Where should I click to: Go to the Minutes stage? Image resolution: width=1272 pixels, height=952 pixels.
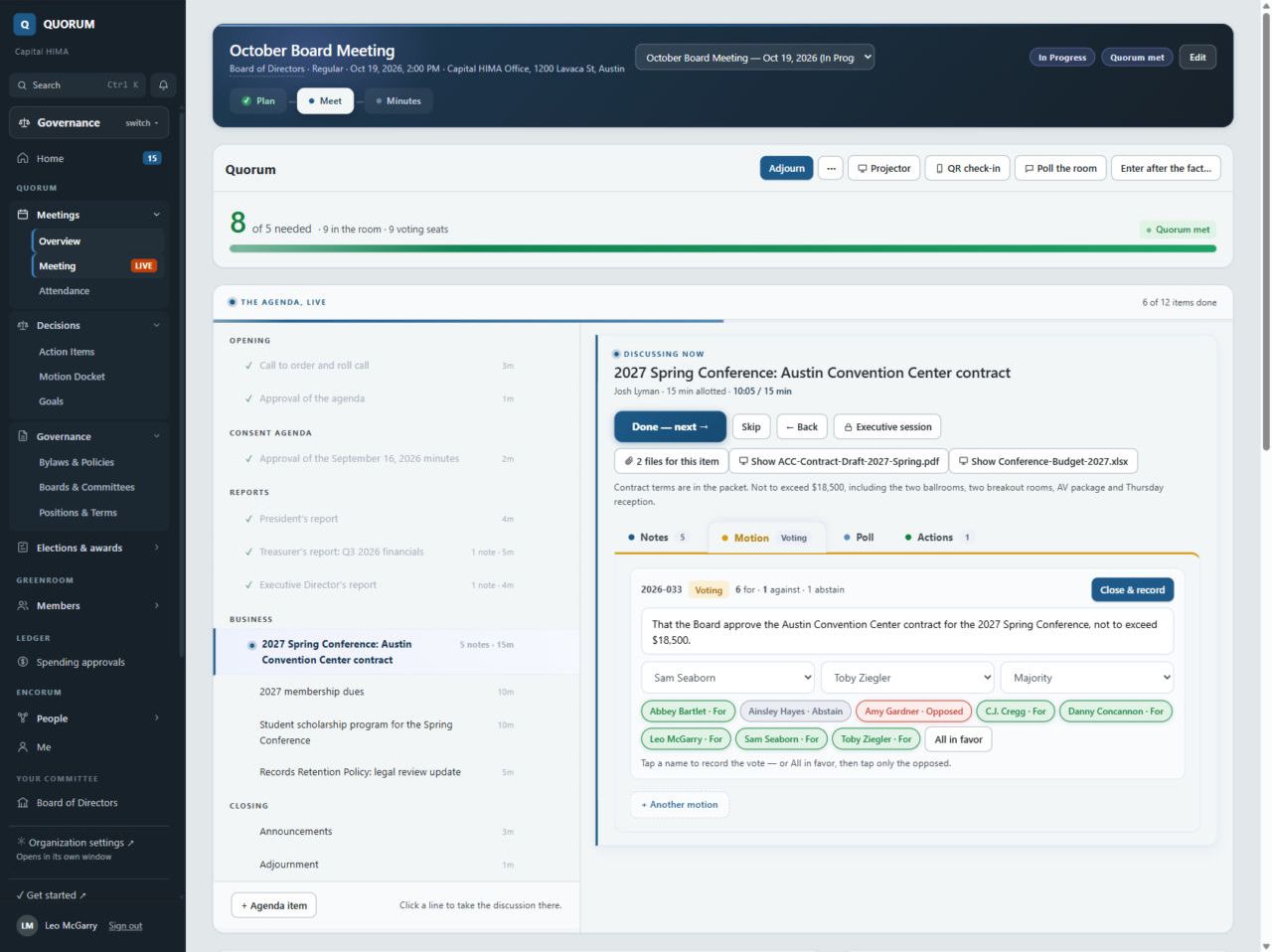pyautogui.click(x=398, y=101)
